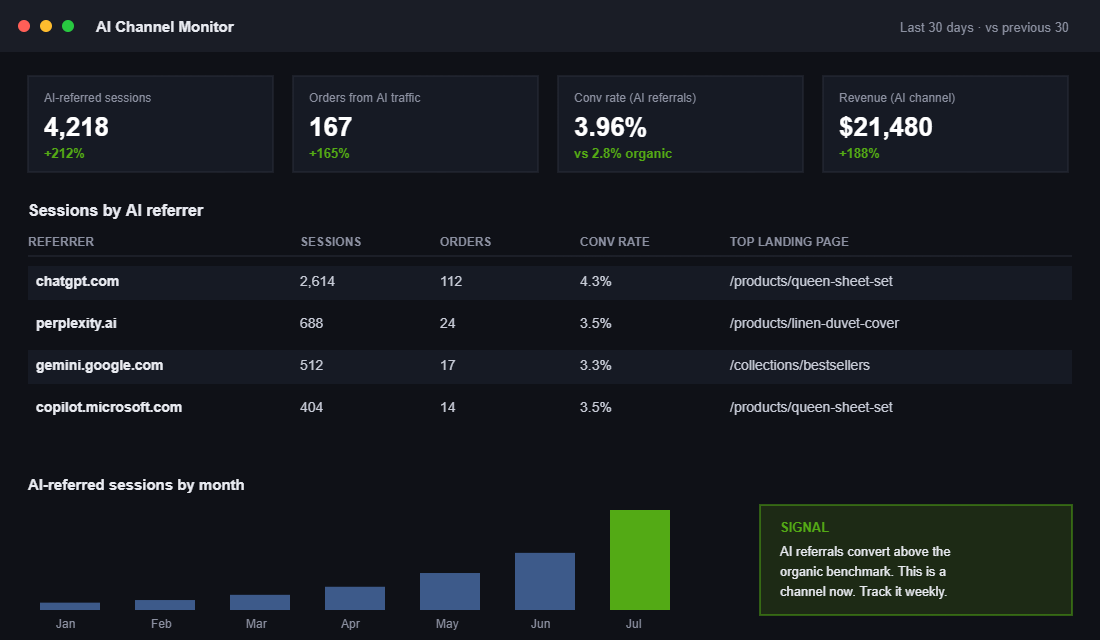
Task: Click the 17 orders cell
Action: 448,366
